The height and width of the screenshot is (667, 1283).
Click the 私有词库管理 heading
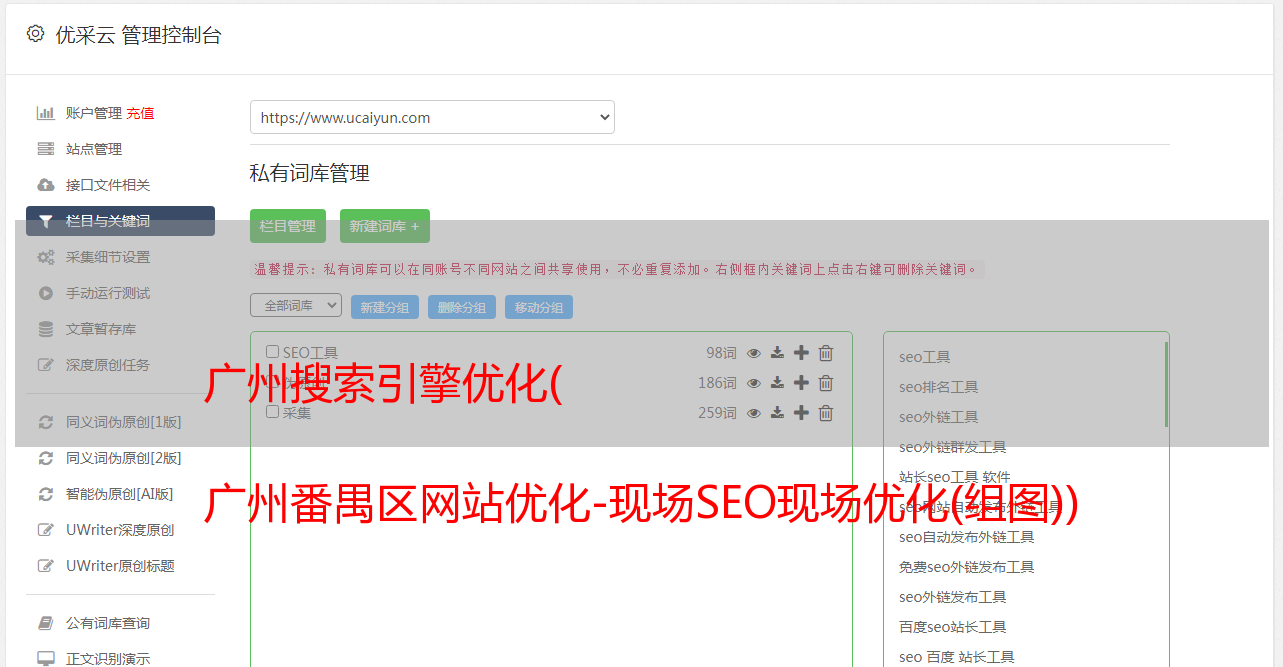[310, 174]
